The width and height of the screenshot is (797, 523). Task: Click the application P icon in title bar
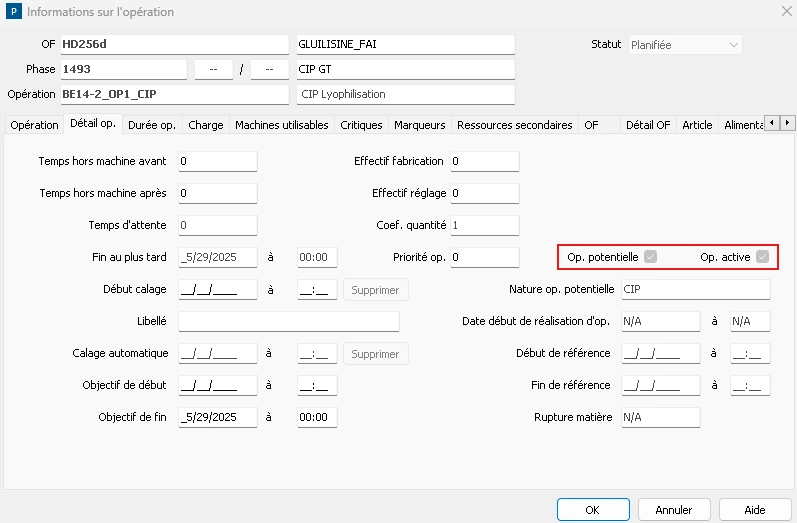tap(13, 12)
